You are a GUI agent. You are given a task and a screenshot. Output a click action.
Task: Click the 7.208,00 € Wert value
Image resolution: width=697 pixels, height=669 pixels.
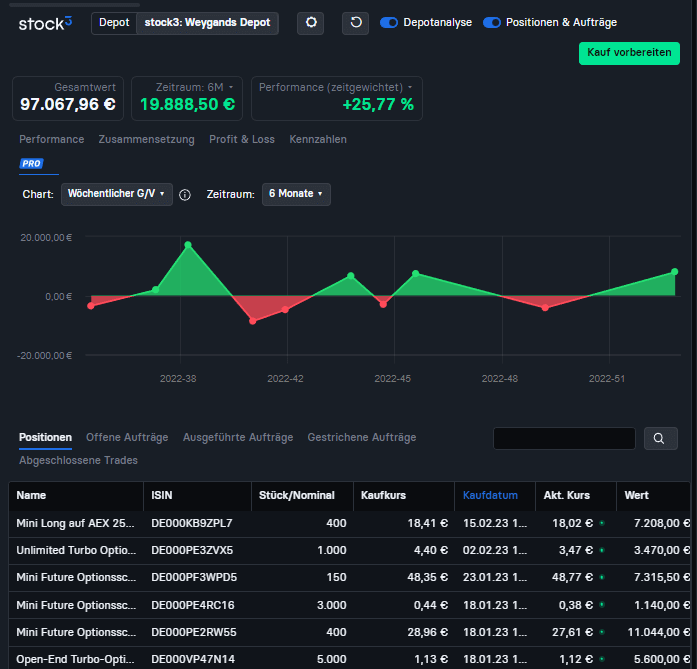coord(662,523)
